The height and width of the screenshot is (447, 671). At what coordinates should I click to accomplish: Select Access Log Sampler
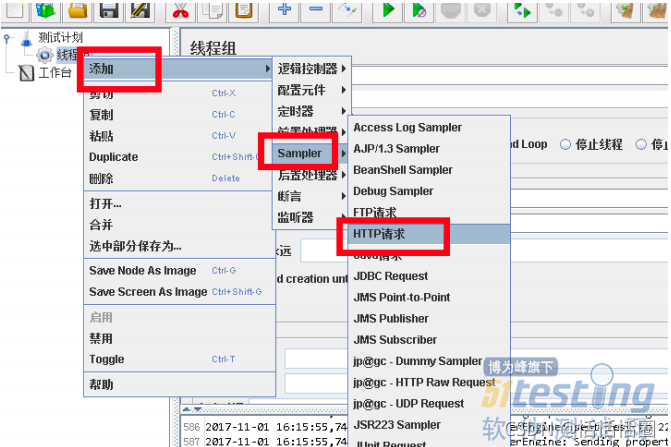click(429, 127)
